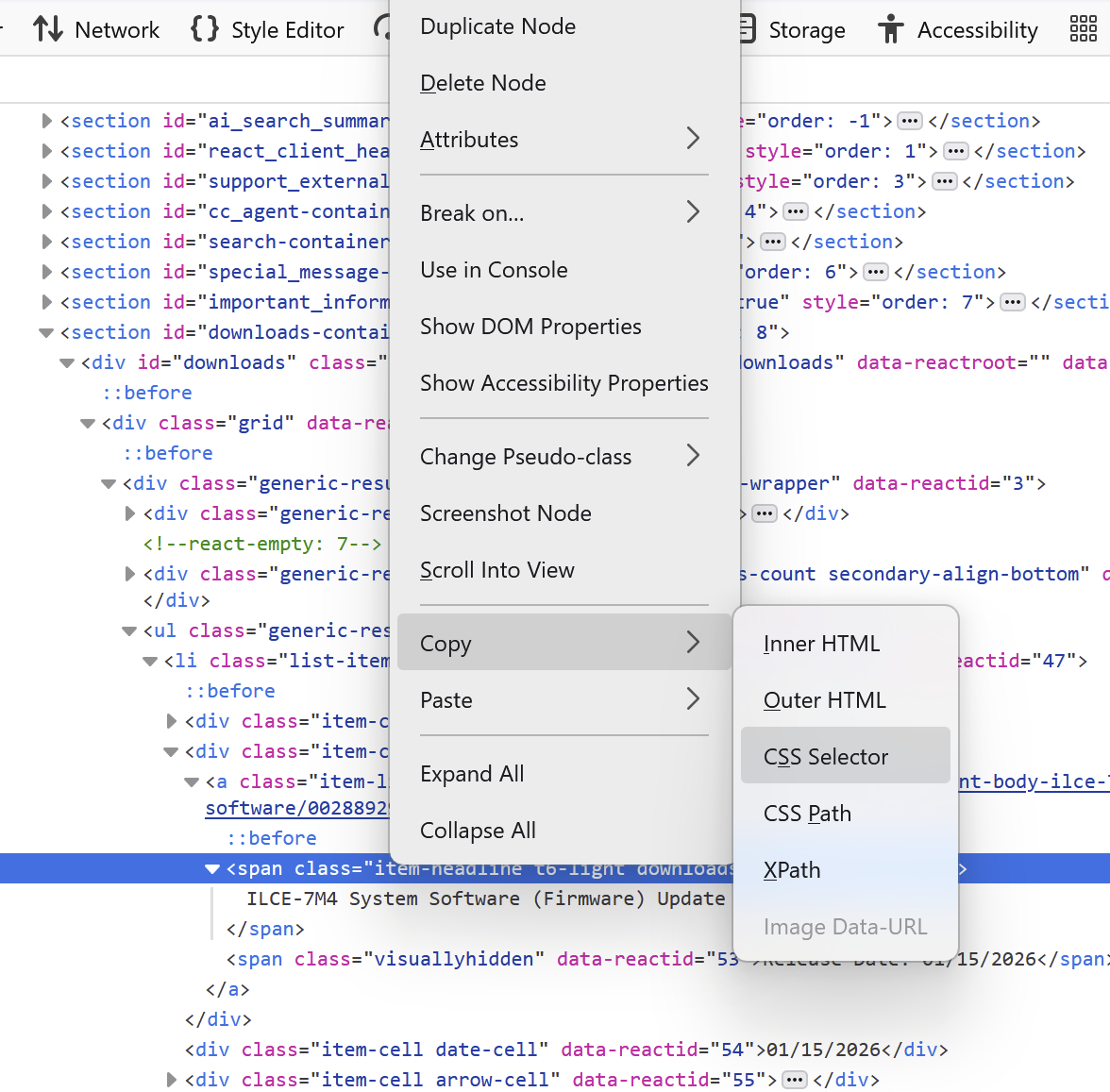Viewport: 1110px width, 1092px height.
Task: Open the Change Pseudo-class submenu
Action: [563, 457]
